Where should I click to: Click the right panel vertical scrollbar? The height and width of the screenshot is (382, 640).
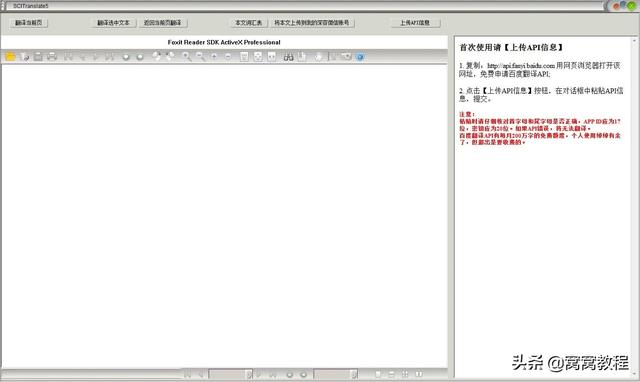tap(634, 207)
